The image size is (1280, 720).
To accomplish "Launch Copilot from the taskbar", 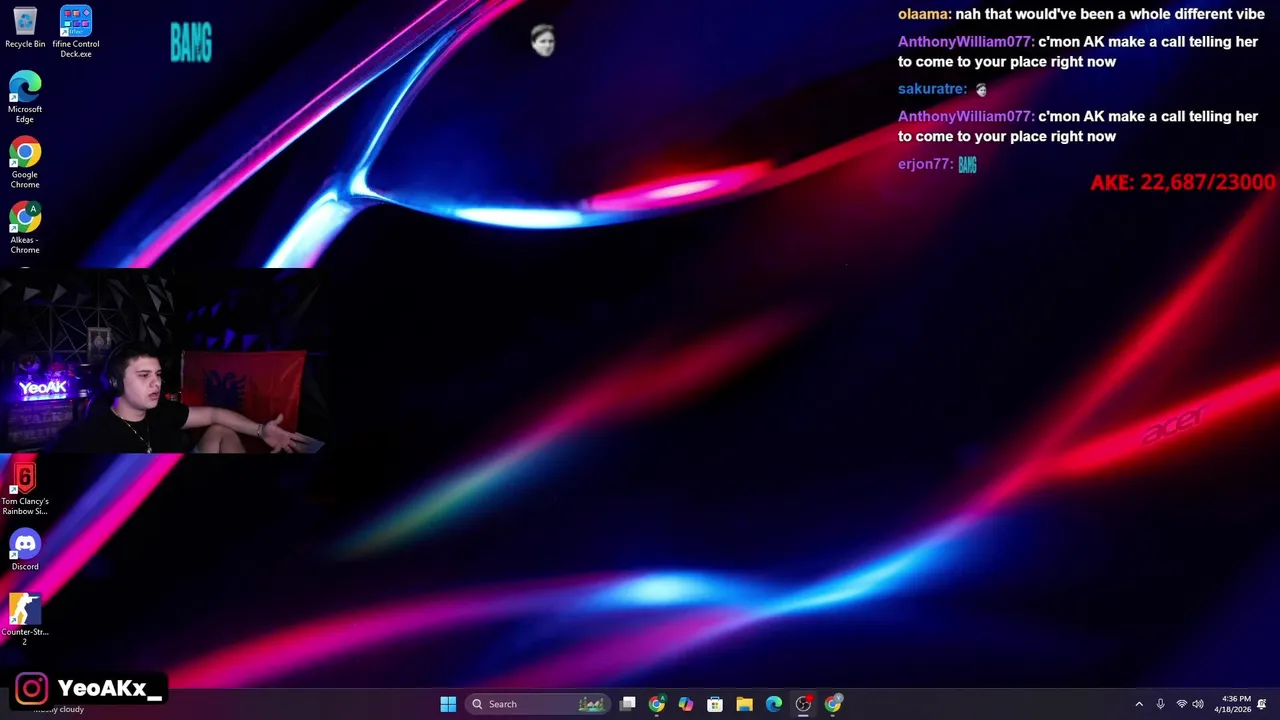I will (x=685, y=704).
